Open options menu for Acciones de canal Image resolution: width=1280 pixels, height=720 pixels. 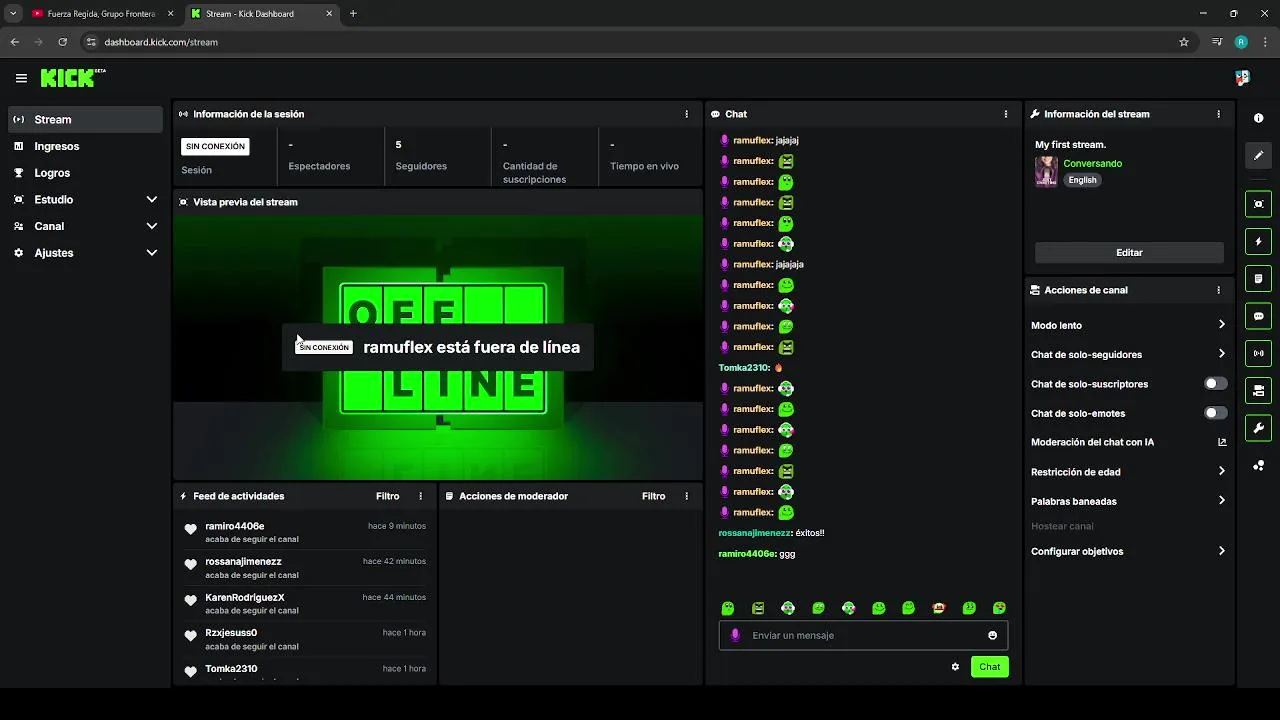[x=1218, y=290]
